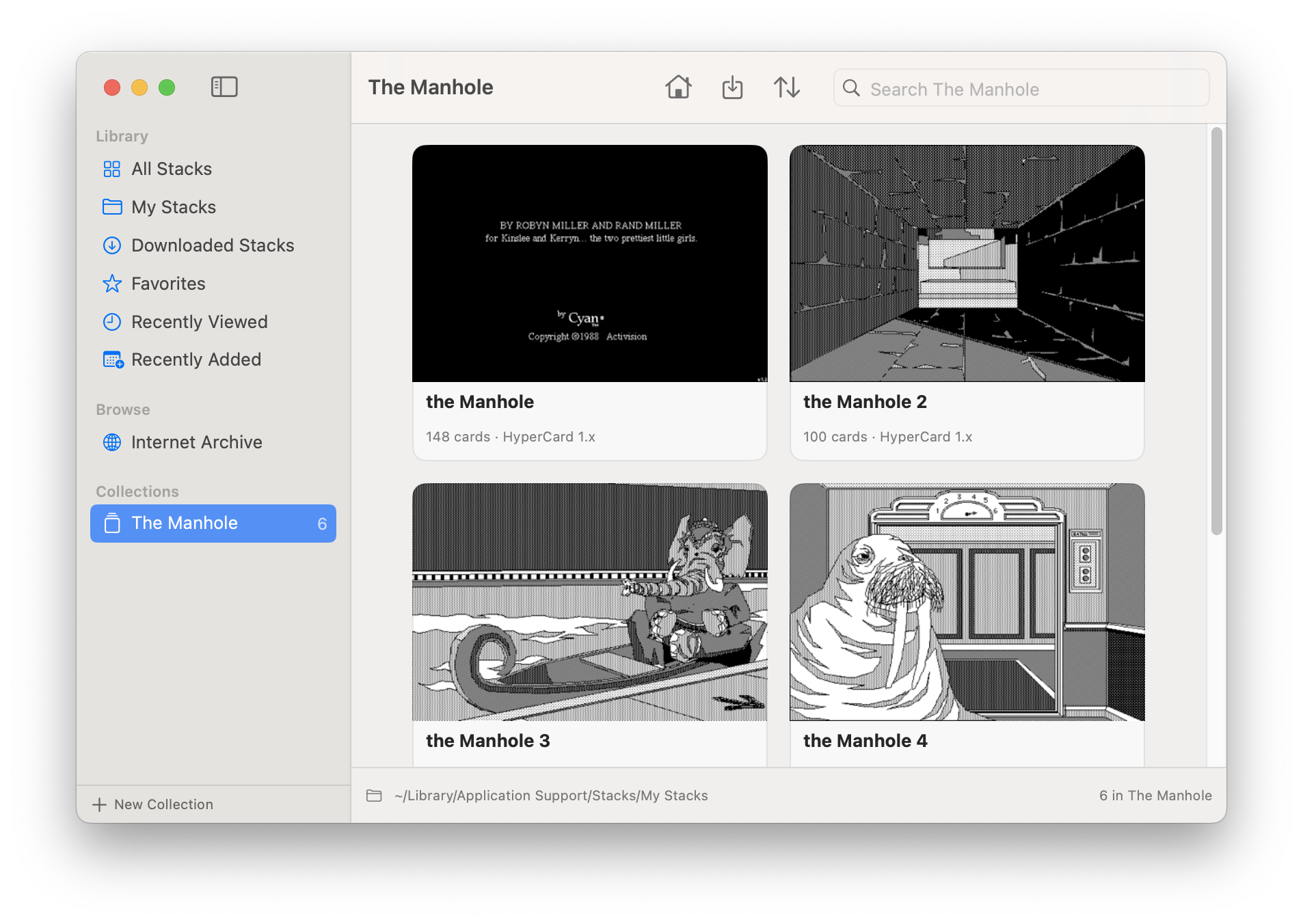The image size is (1303, 924).
Task: Open the Manhole 4 walrus thumbnail
Action: tap(967, 602)
